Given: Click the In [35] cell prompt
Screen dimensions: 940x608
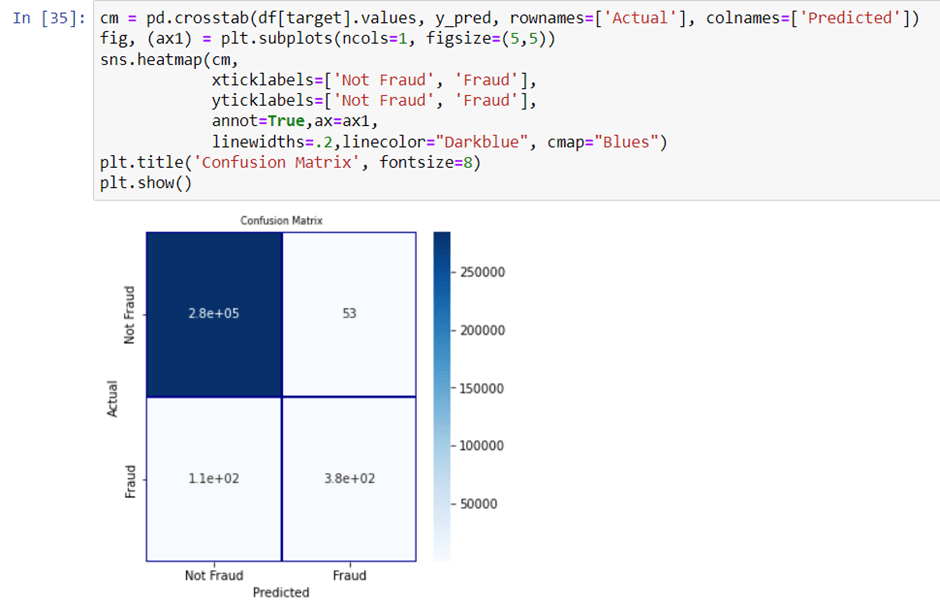Looking at the screenshot, I should pos(49,19).
